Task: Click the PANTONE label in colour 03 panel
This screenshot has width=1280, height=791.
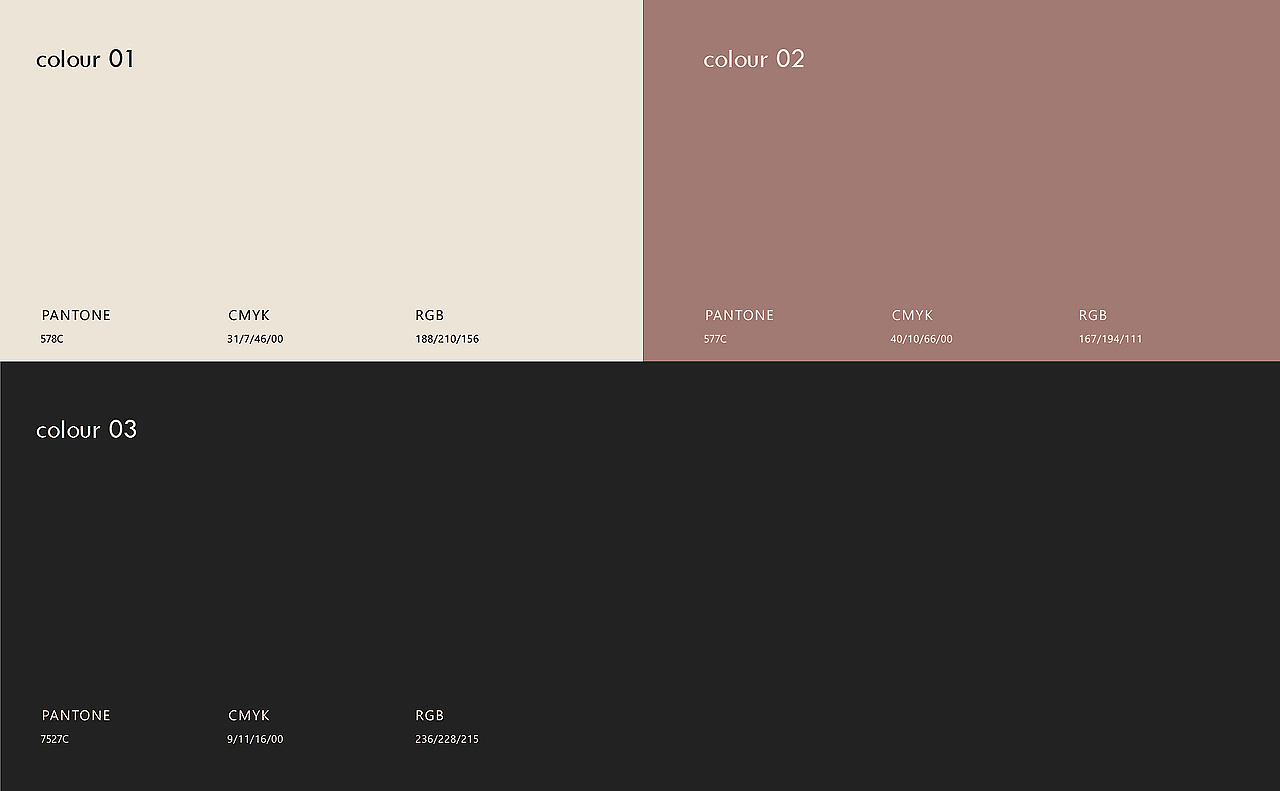Action: pyautogui.click(x=76, y=715)
